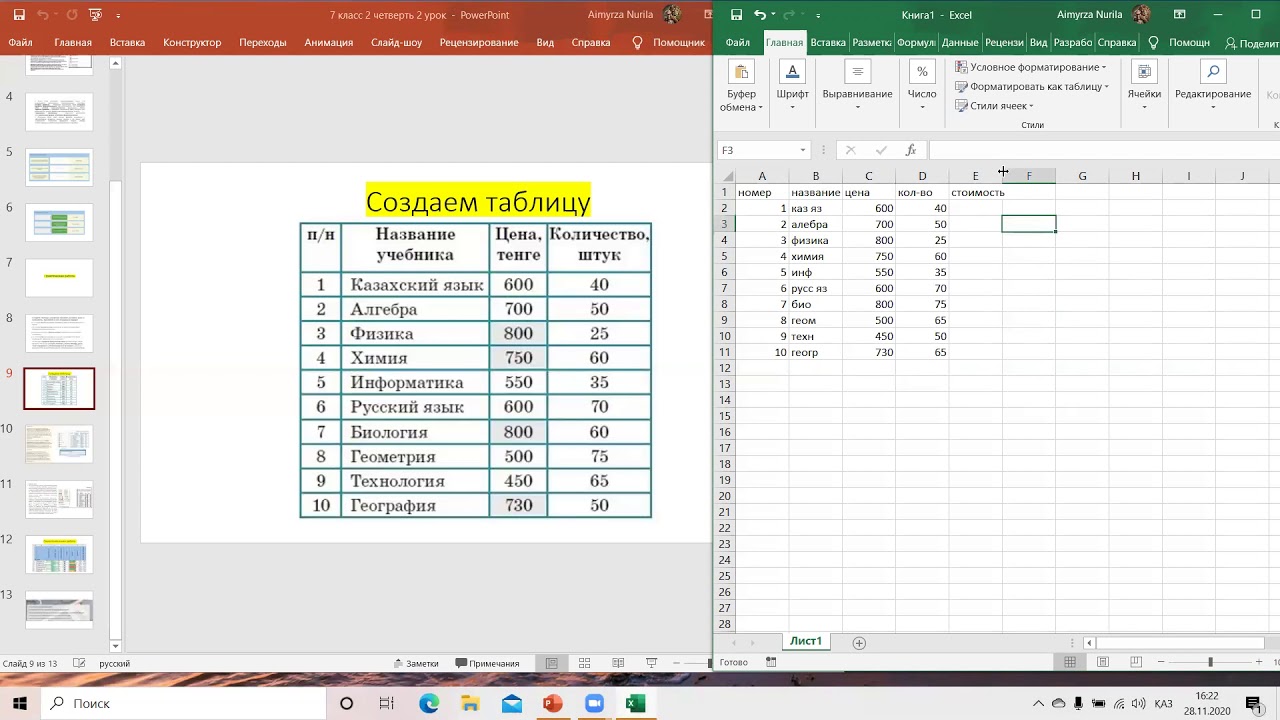Viewport: 1280px width, 720px height.
Task: Open the PowerPoint Переходы tab
Action: (263, 43)
